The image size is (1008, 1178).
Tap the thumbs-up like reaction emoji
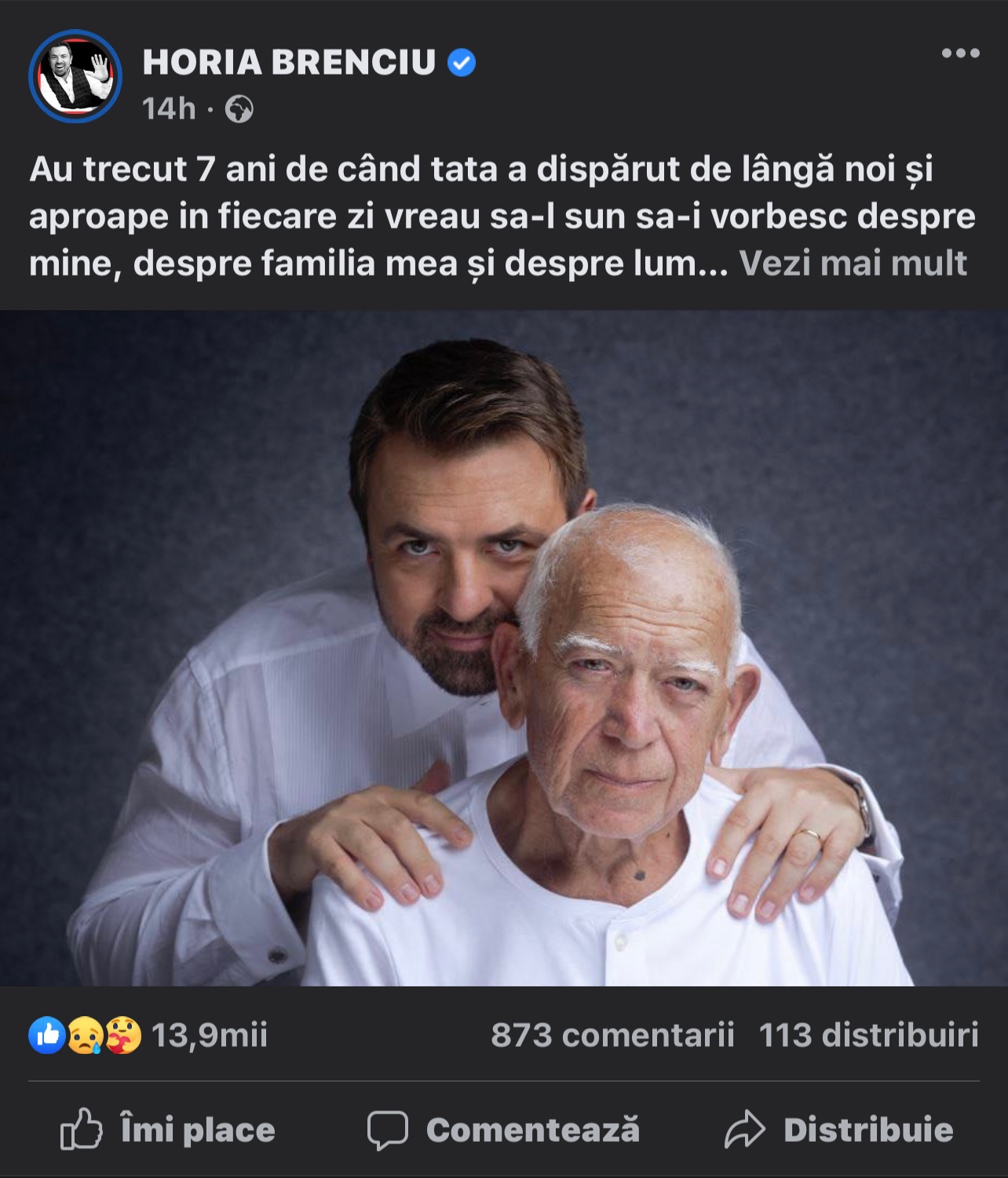(x=47, y=1035)
